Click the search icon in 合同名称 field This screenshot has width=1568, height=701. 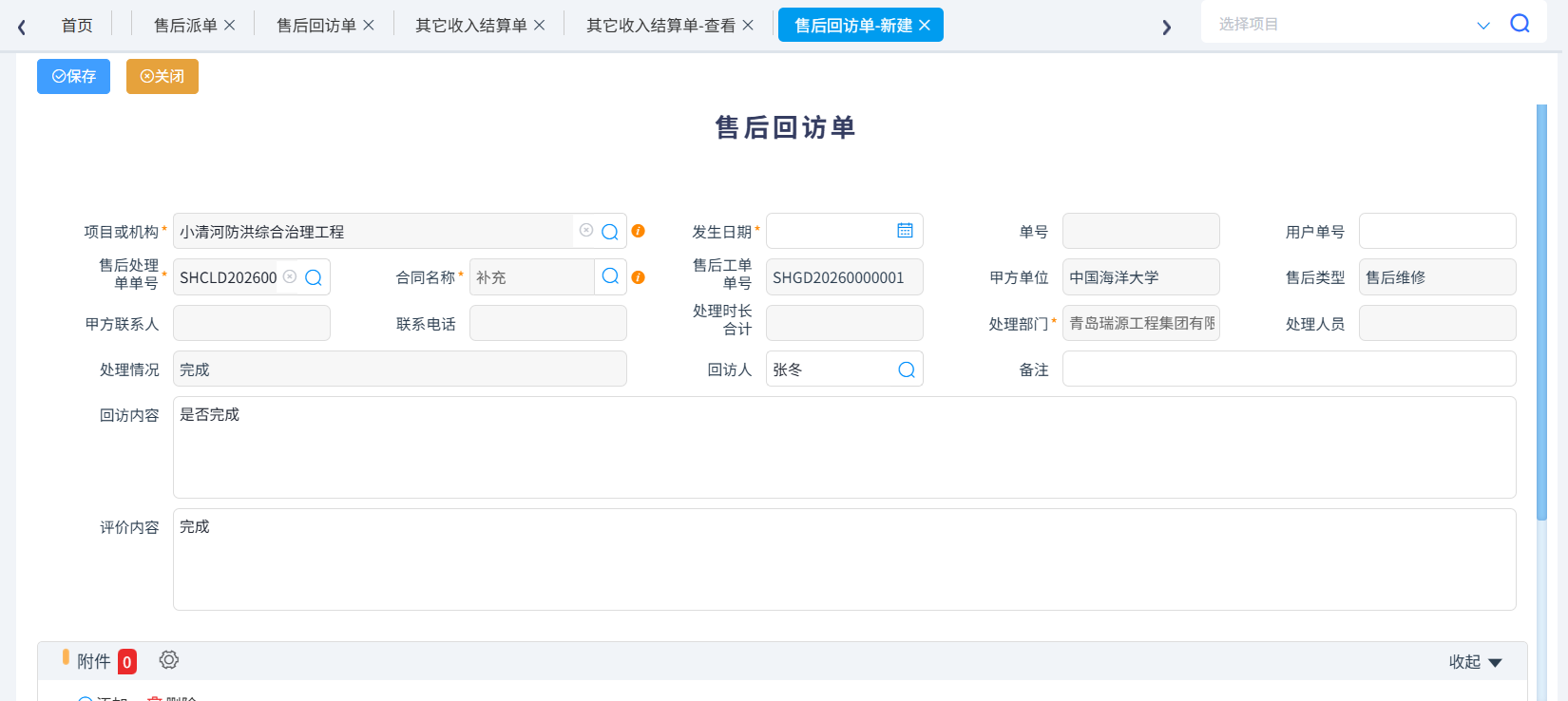610,276
